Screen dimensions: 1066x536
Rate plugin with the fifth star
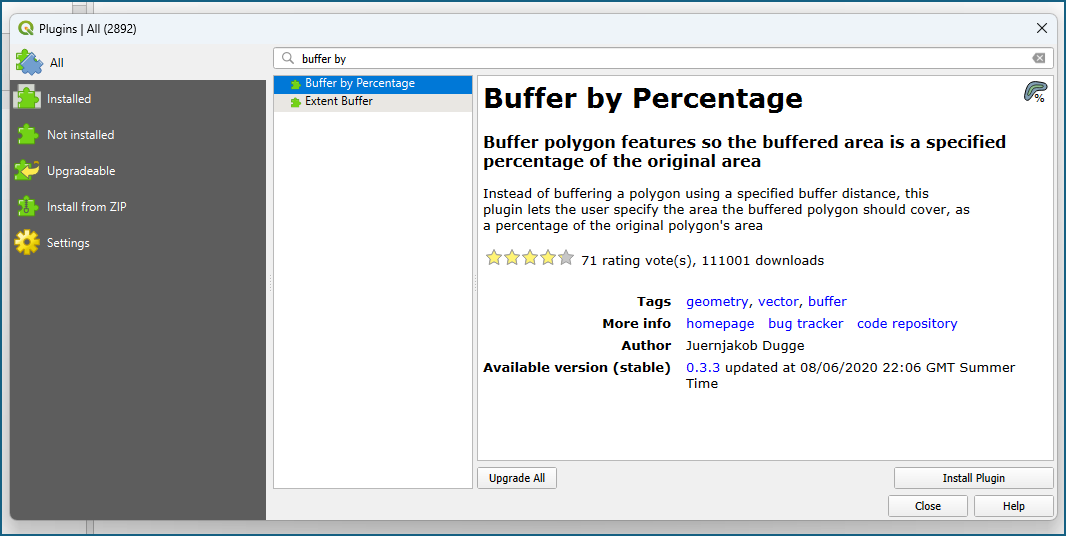click(566, 258)
